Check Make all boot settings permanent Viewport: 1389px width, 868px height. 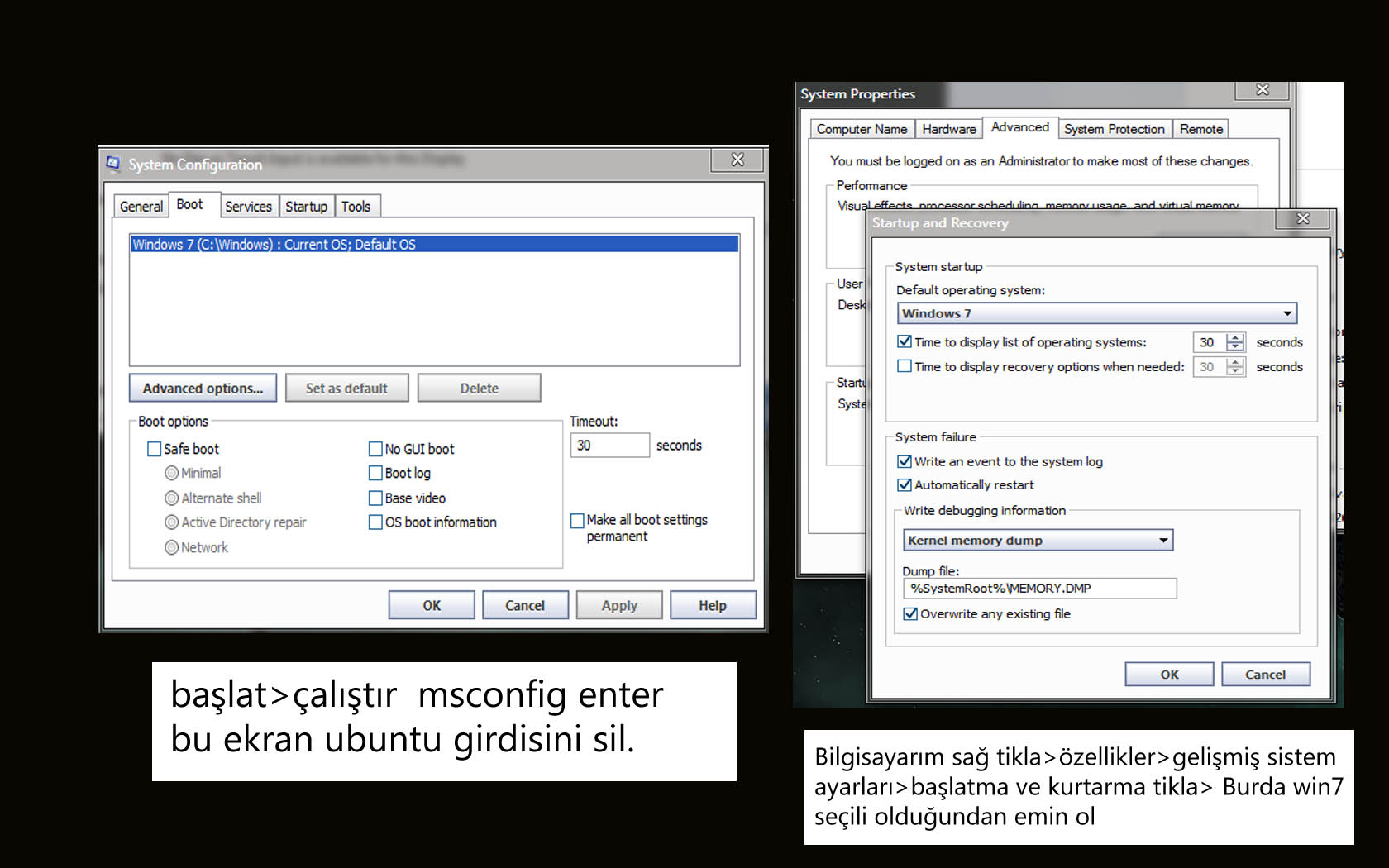pos(577,521)
